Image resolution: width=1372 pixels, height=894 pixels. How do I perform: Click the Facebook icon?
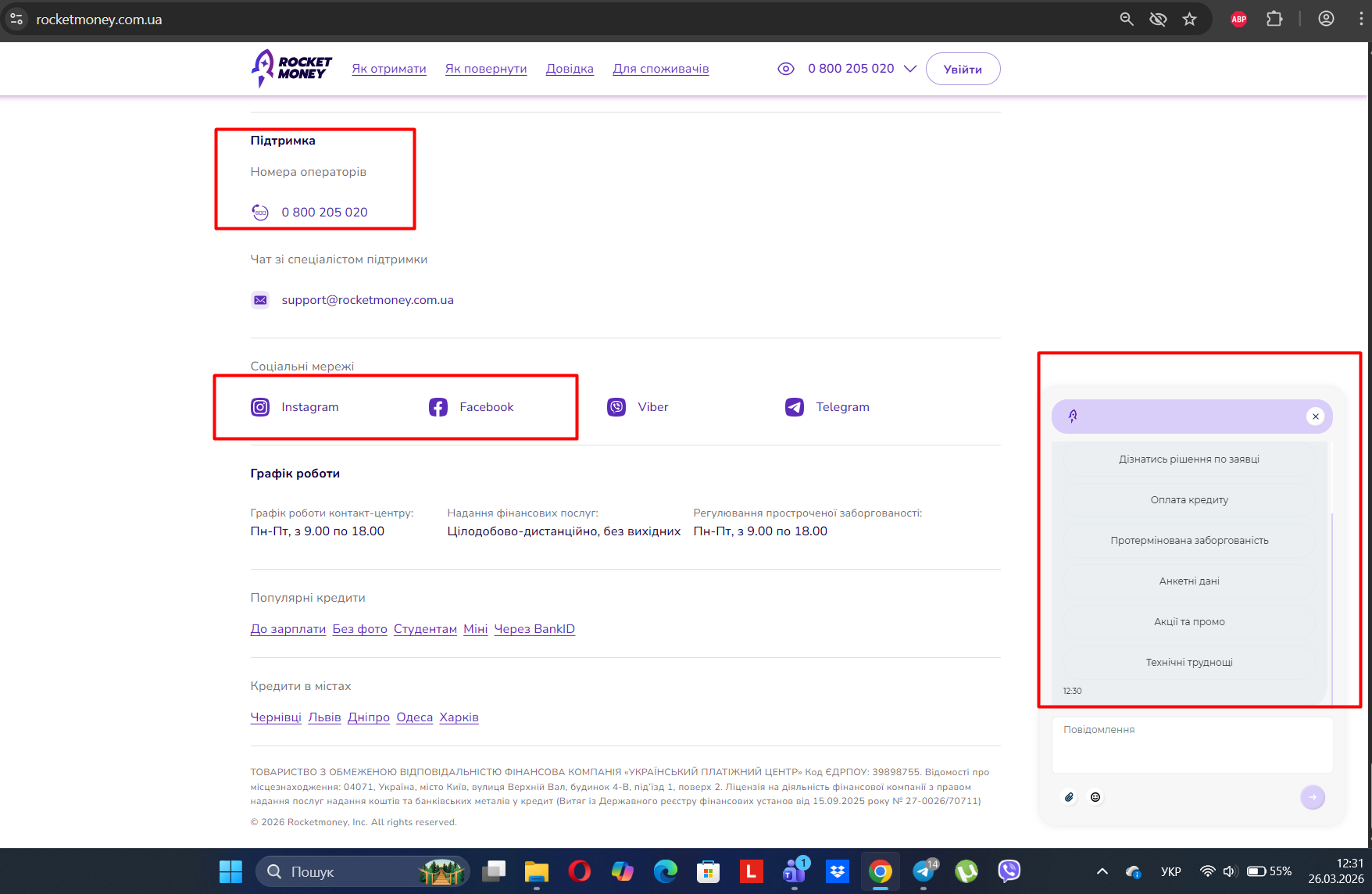pyautogui.click(x=438, y=407)
